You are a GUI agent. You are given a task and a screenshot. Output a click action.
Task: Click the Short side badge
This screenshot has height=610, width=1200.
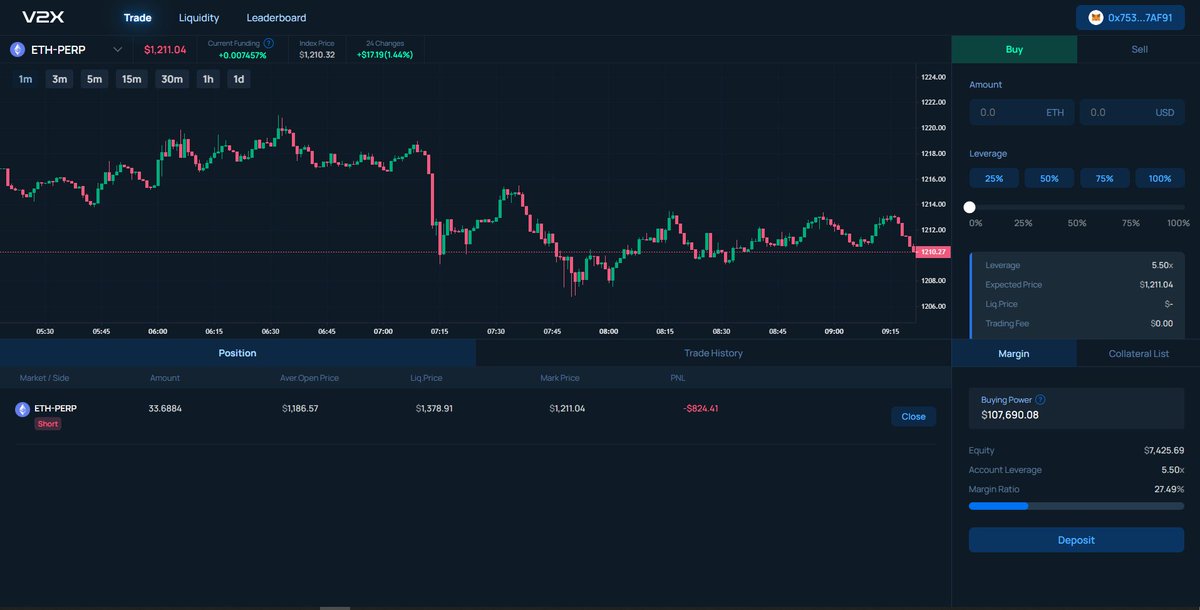47,424
